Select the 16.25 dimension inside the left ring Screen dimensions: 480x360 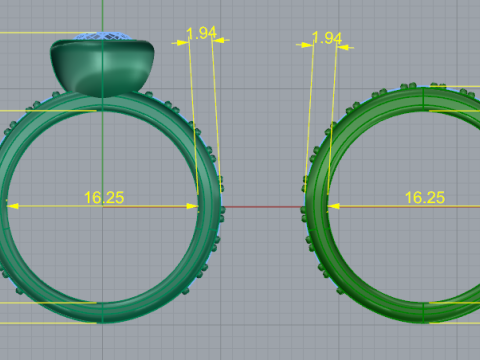click(x=104, y=198)
